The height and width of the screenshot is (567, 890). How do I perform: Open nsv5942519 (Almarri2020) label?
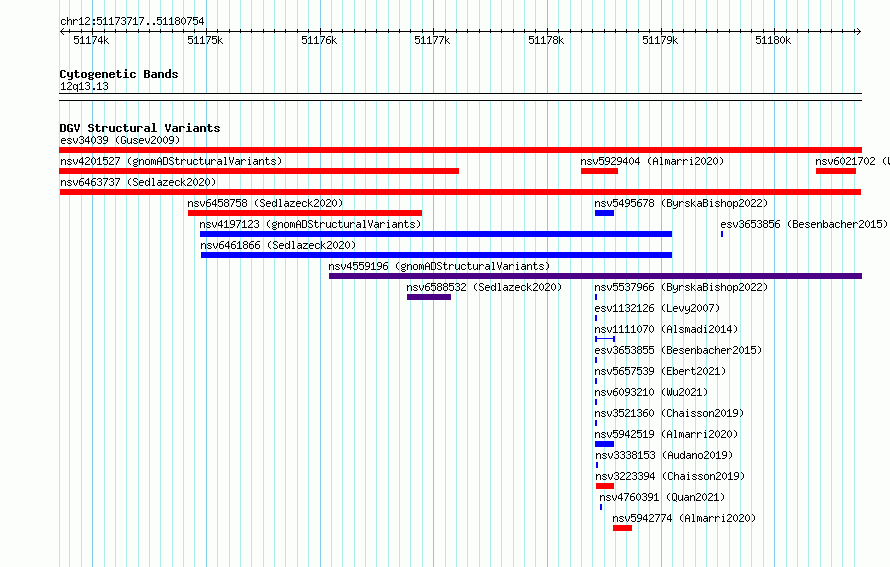click(666, 434)
